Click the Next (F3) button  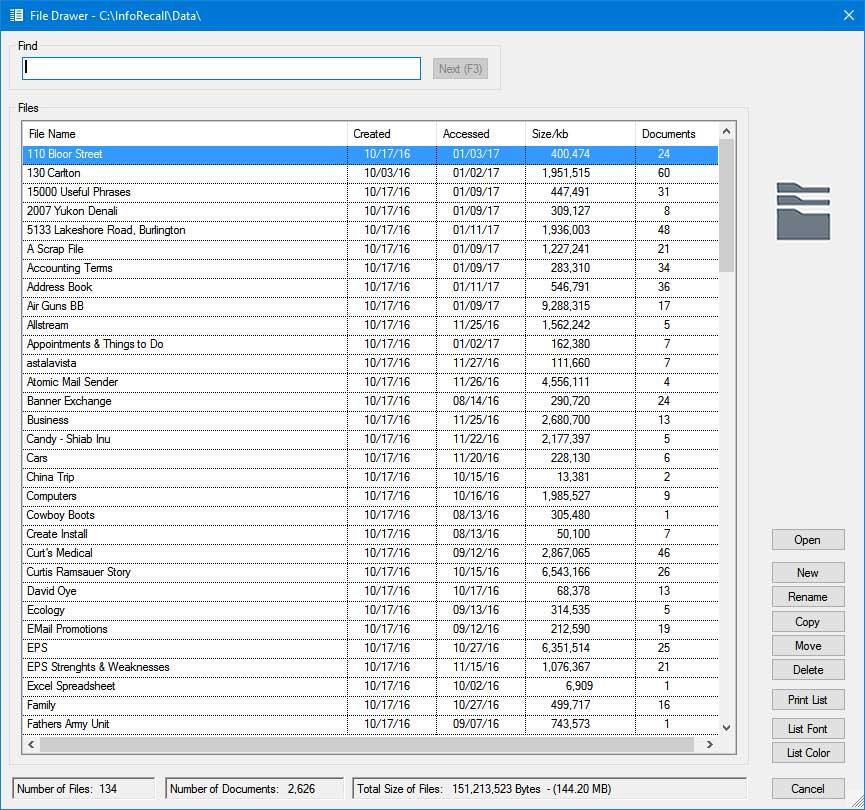[460, 69]
